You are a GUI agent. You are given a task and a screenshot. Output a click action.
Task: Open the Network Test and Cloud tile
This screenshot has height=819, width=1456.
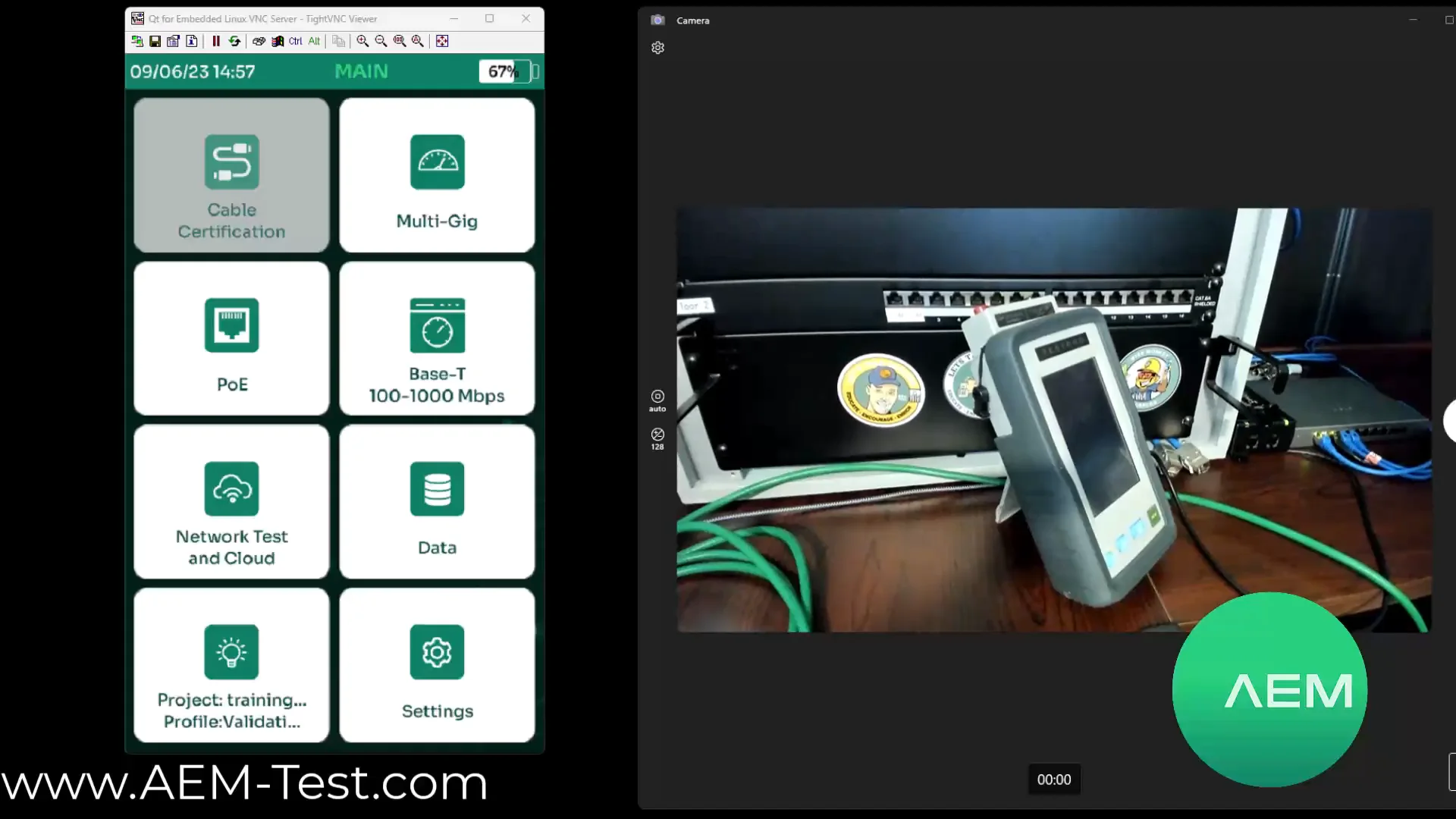231,502
